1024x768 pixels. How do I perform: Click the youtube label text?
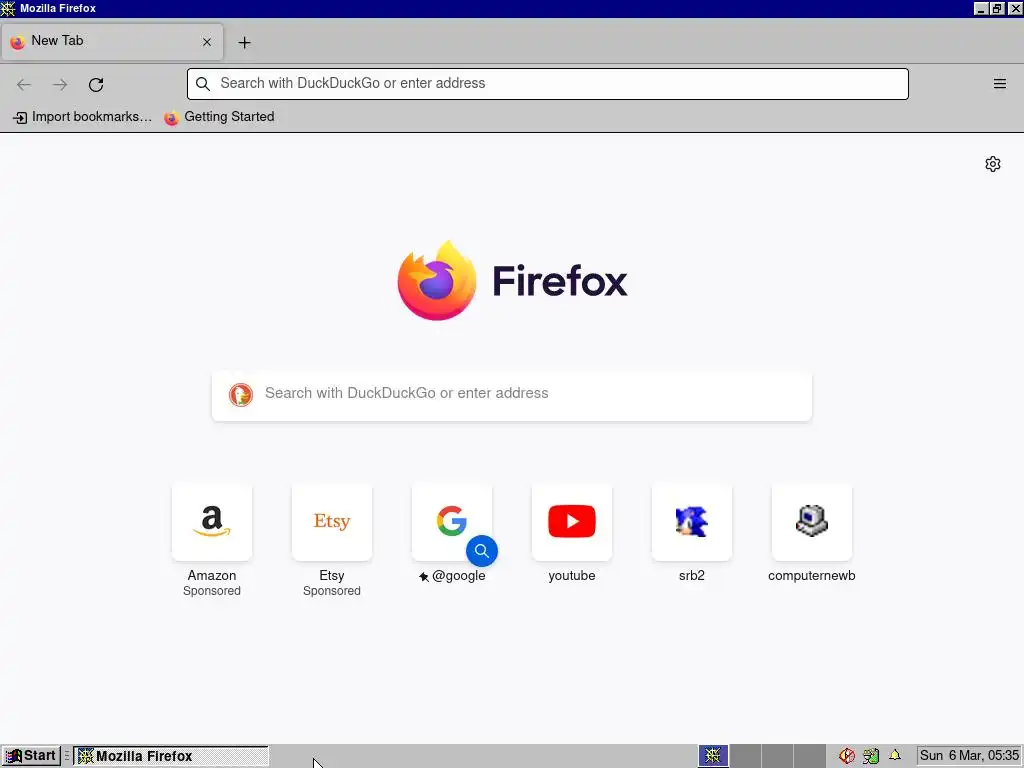[x=571, y=575]
